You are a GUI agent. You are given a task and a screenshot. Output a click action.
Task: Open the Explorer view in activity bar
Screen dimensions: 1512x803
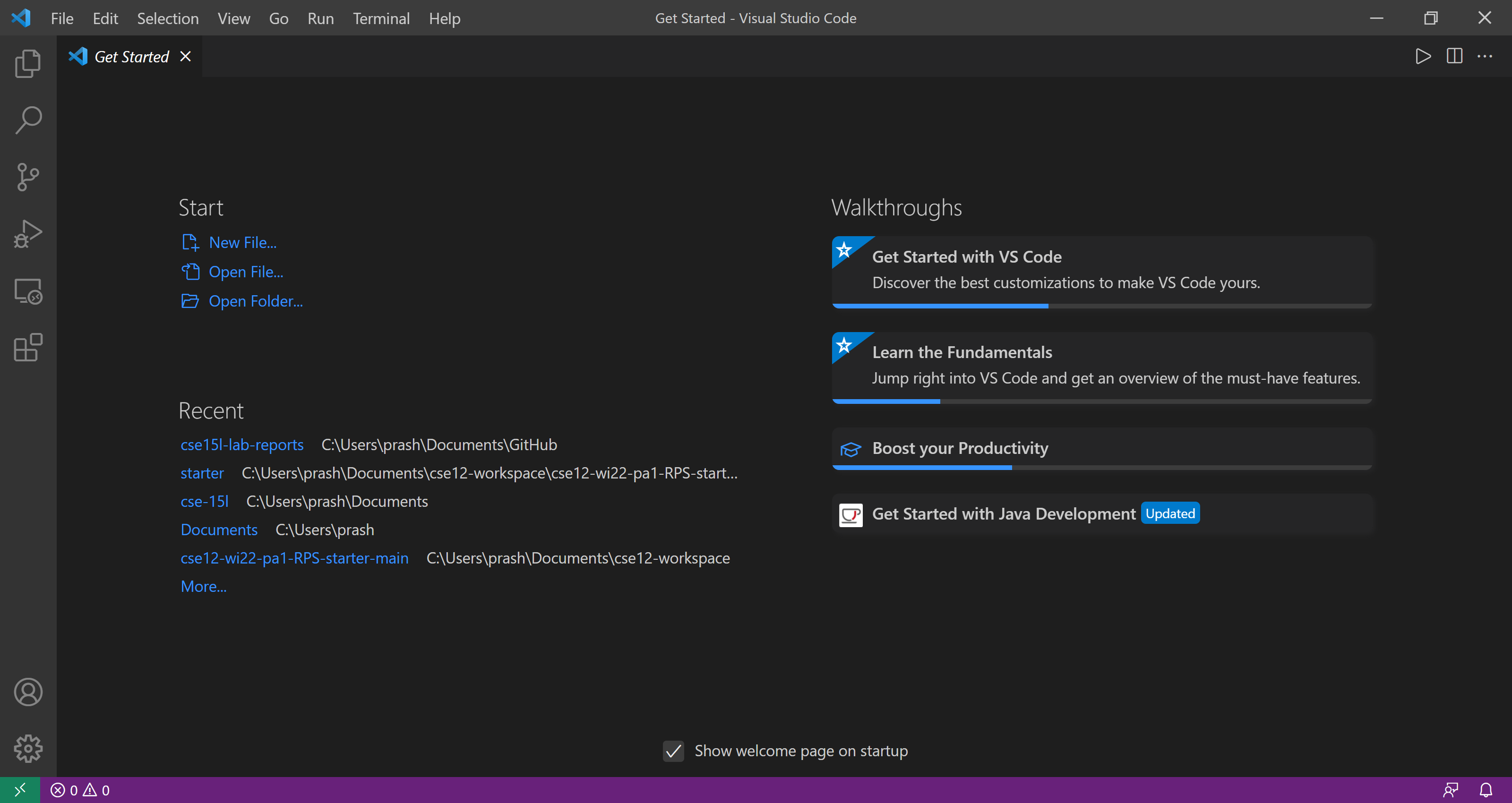tap(27, 63)
